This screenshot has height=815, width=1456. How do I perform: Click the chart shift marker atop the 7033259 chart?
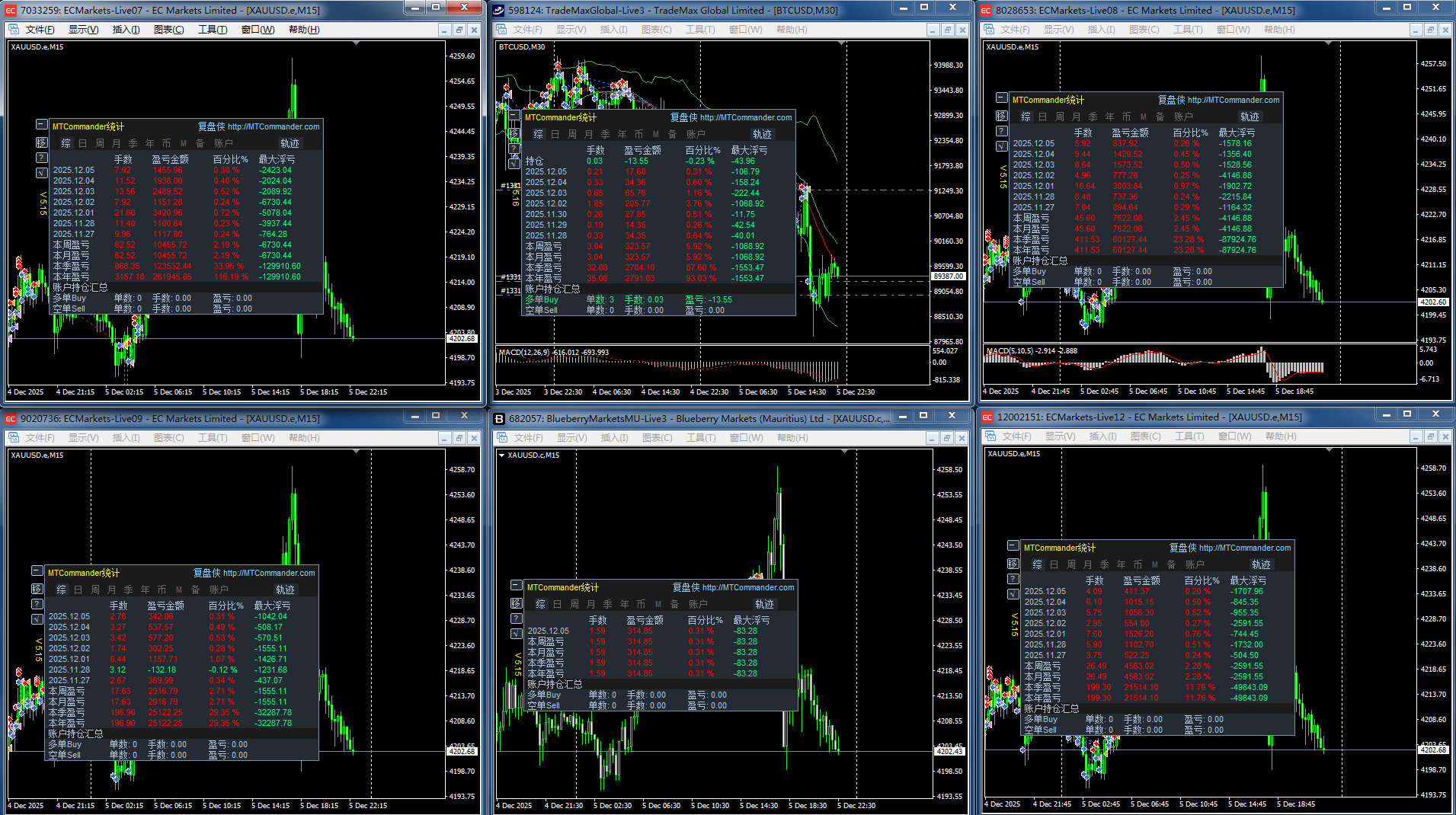[x=357, y=43]
